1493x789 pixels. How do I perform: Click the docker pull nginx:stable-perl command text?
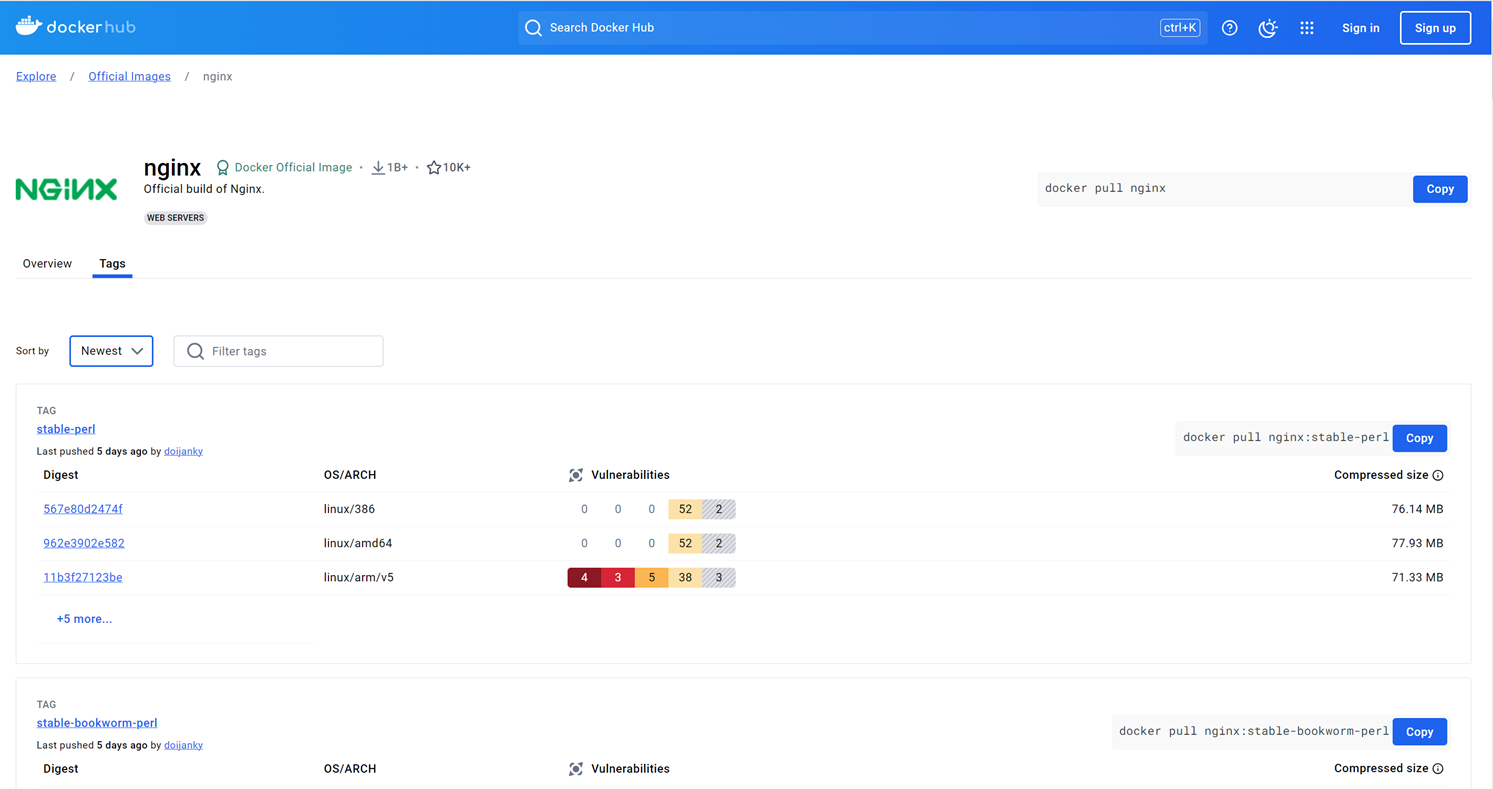[x=1286, y=438]
